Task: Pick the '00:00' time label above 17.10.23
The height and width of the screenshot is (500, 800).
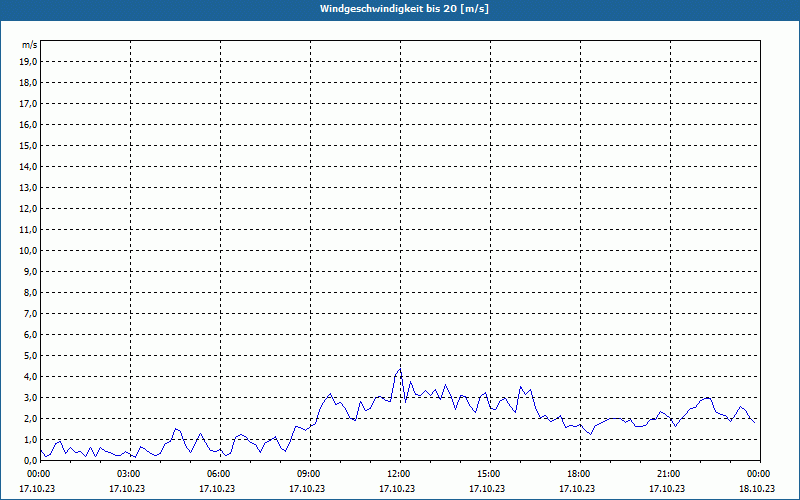Action: click(x=38, y=474)
